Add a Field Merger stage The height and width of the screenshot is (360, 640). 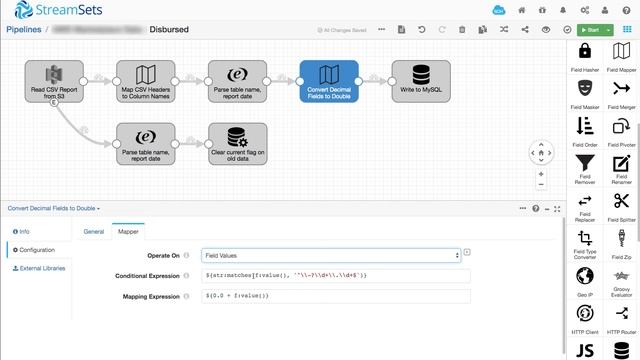pos(621,95)
